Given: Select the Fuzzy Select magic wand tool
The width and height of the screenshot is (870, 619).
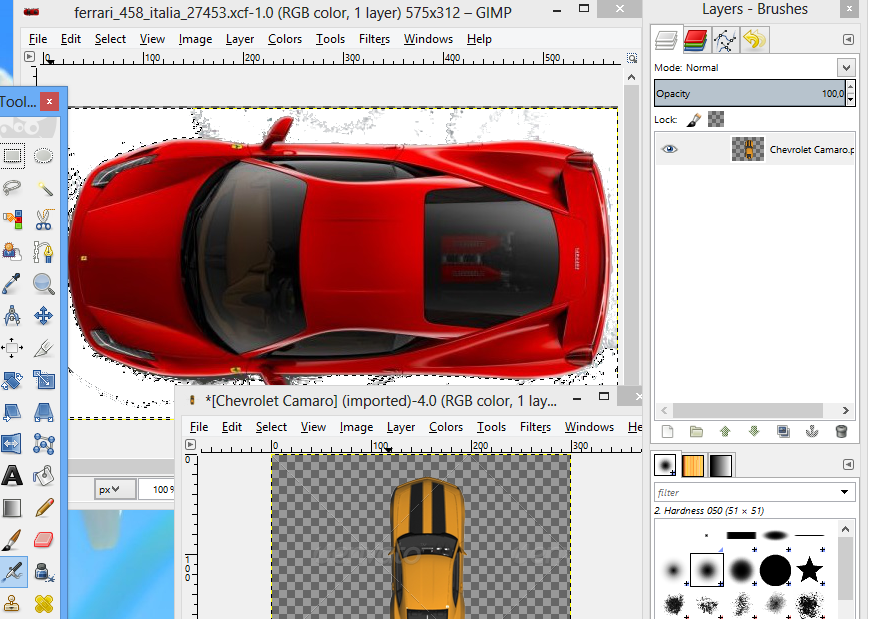Looking at the screenshot, I should [43, 187].
